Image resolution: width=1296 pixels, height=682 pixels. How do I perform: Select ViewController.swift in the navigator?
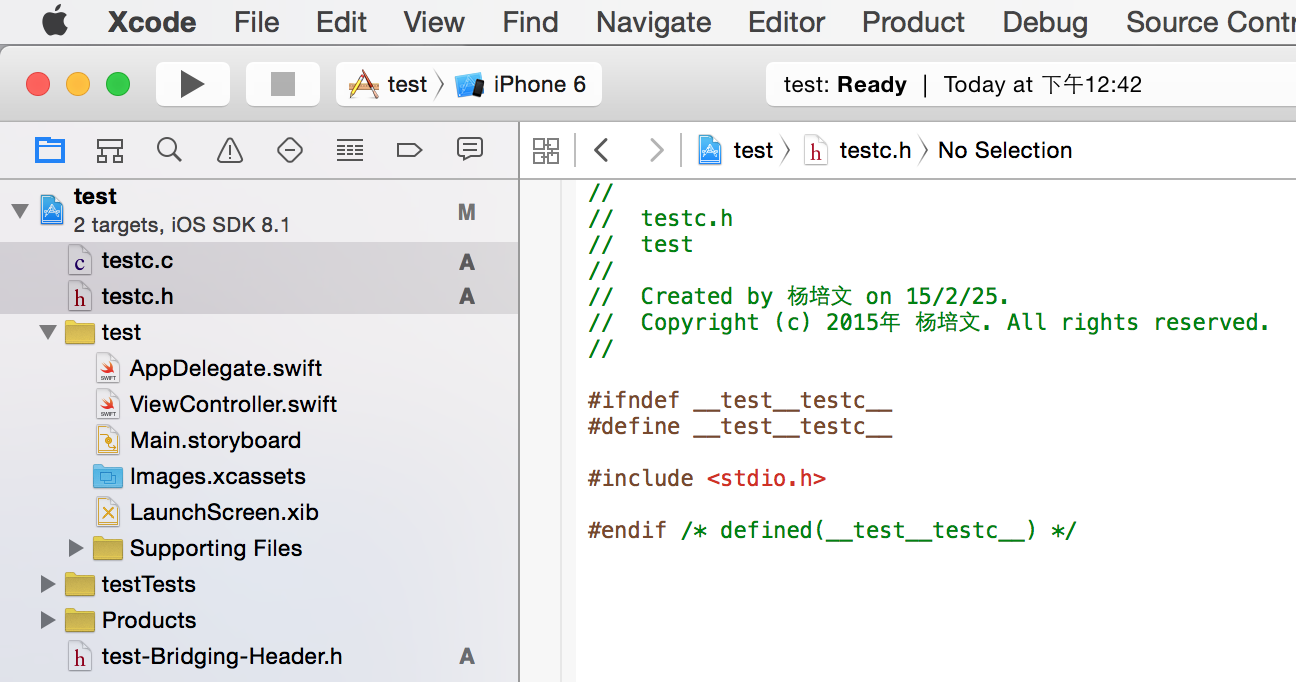pos(232,404)
